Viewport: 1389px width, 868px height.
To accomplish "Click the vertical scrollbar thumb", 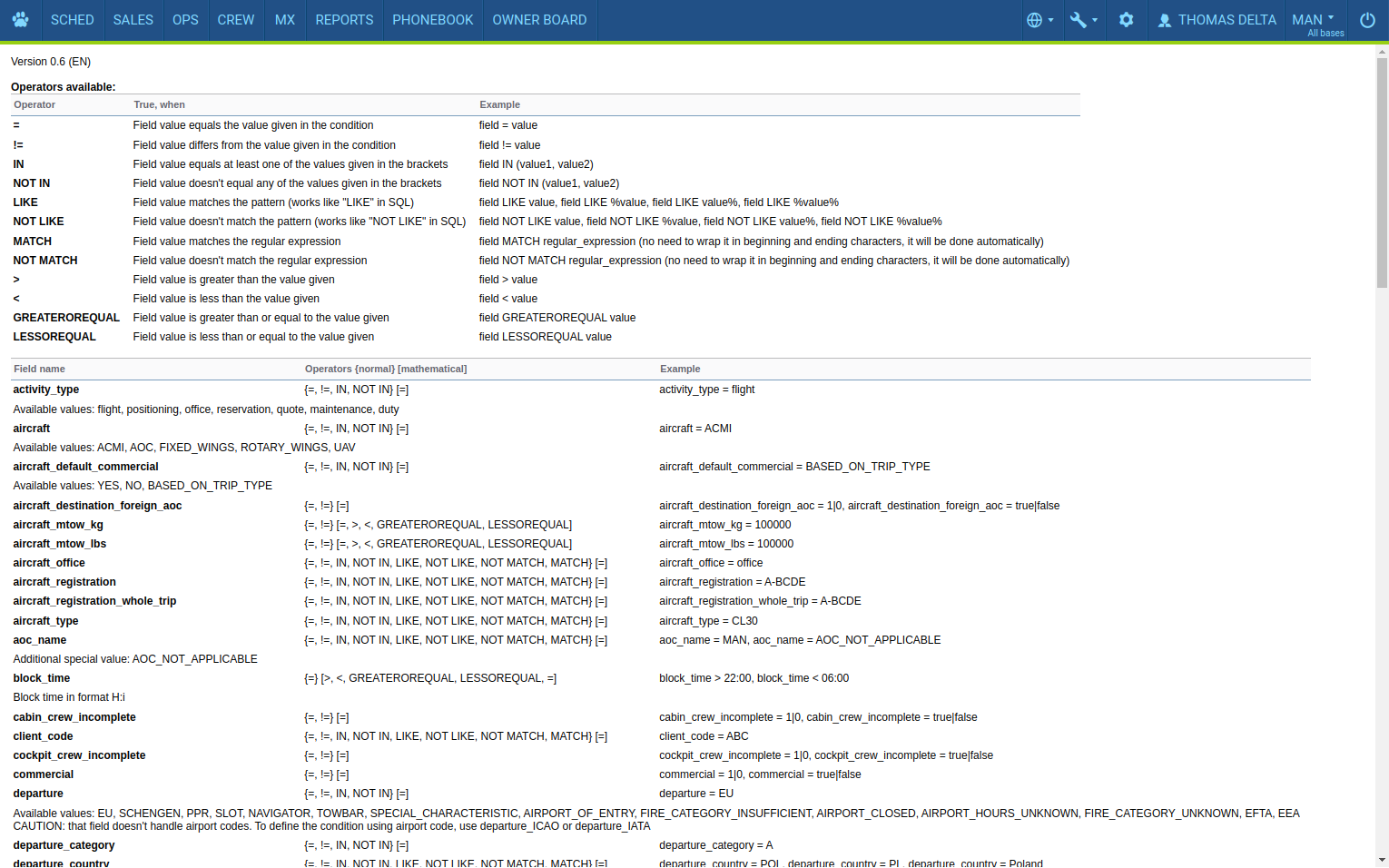I will click(x=1382, y=173).
